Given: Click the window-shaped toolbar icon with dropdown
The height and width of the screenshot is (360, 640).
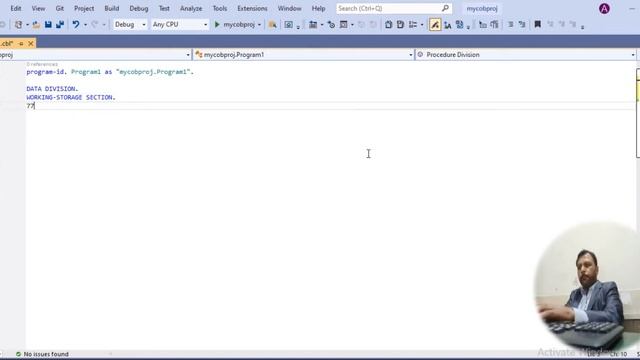Looking at the screenshot, I should (344, 25).
